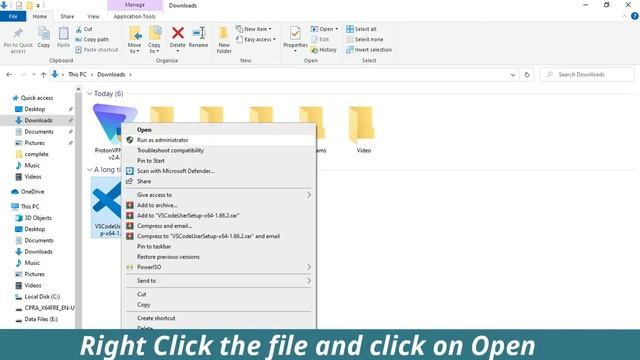Choose Scan with Microsoft Defender
Viewport: 640px width, 360px height.
click(220, 171)
